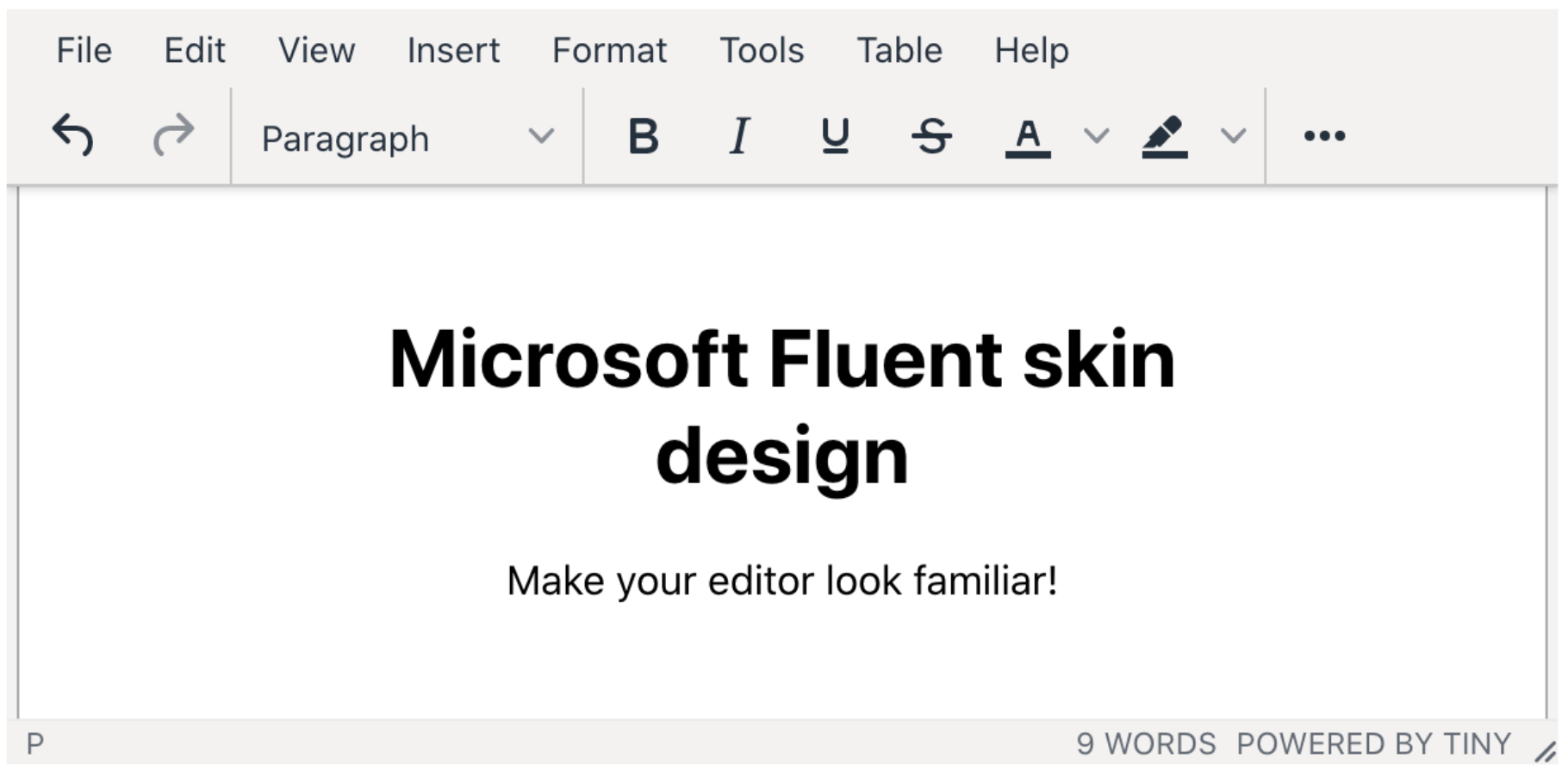1568x777 pixels.
Task: Follow the Powered by Tiny link
Action: point(1373,743)
